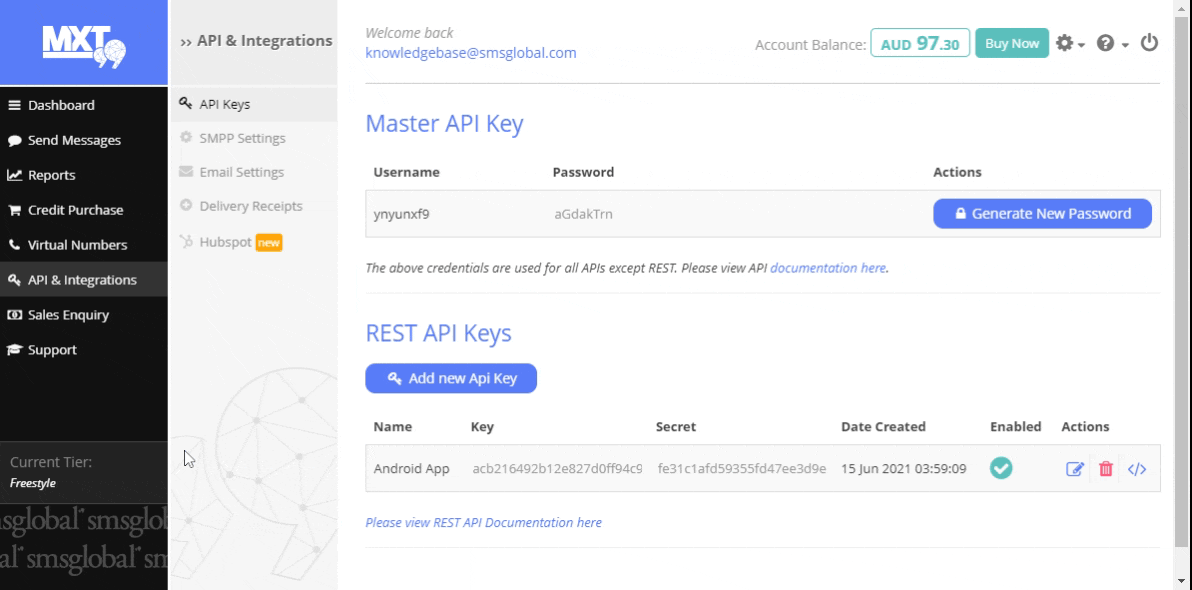Open the settings gear dropdown
The width and height of the screenshot is (1192, 590).
[1069, 43]
